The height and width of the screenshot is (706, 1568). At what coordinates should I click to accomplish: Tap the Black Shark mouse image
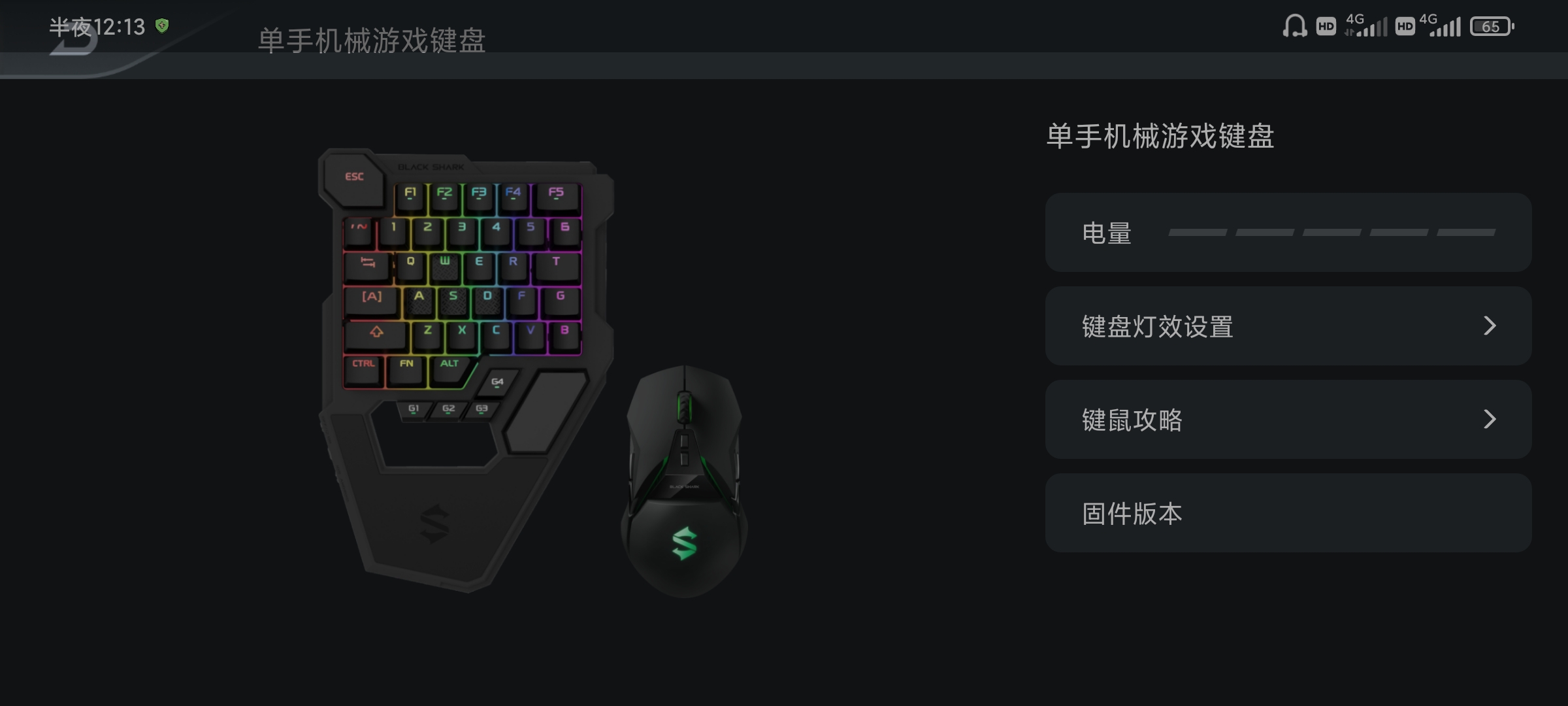[684, 481]
